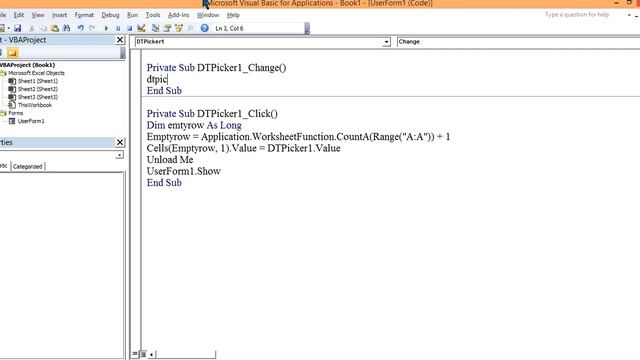
Task: Open the Edit menu
Action: pos(19,15)
